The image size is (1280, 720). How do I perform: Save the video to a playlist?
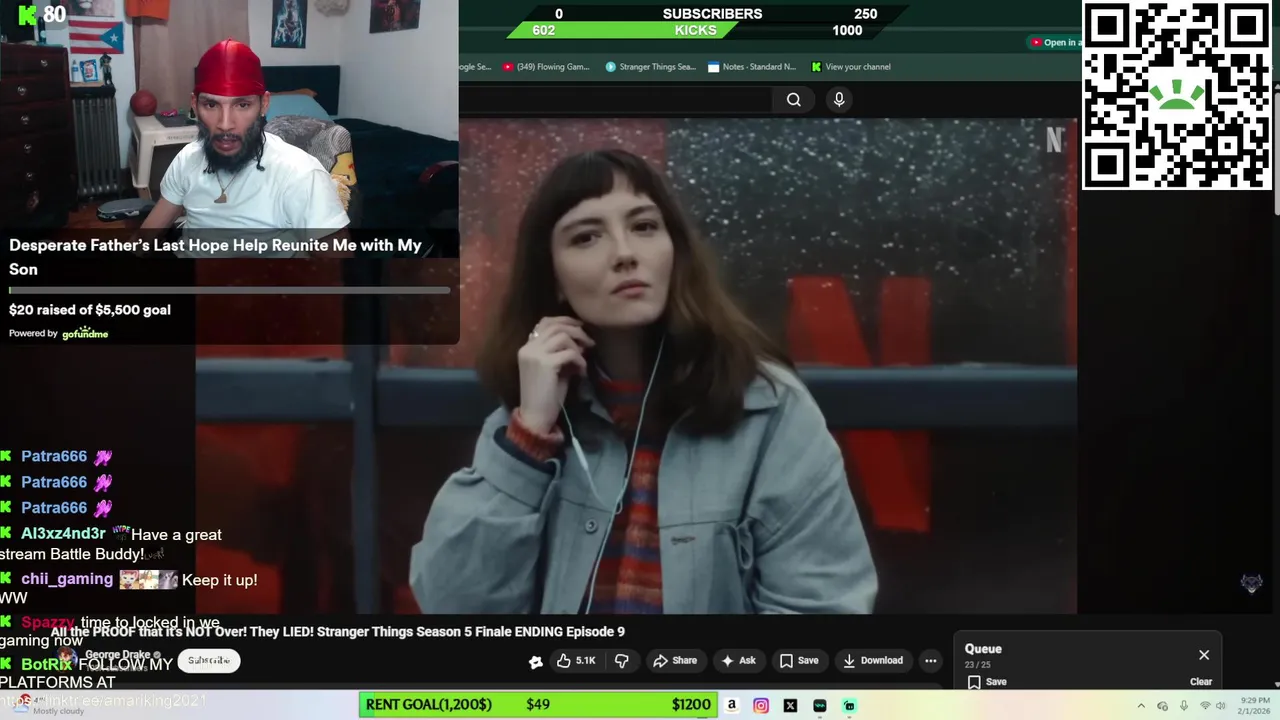[x=798, y=660]
